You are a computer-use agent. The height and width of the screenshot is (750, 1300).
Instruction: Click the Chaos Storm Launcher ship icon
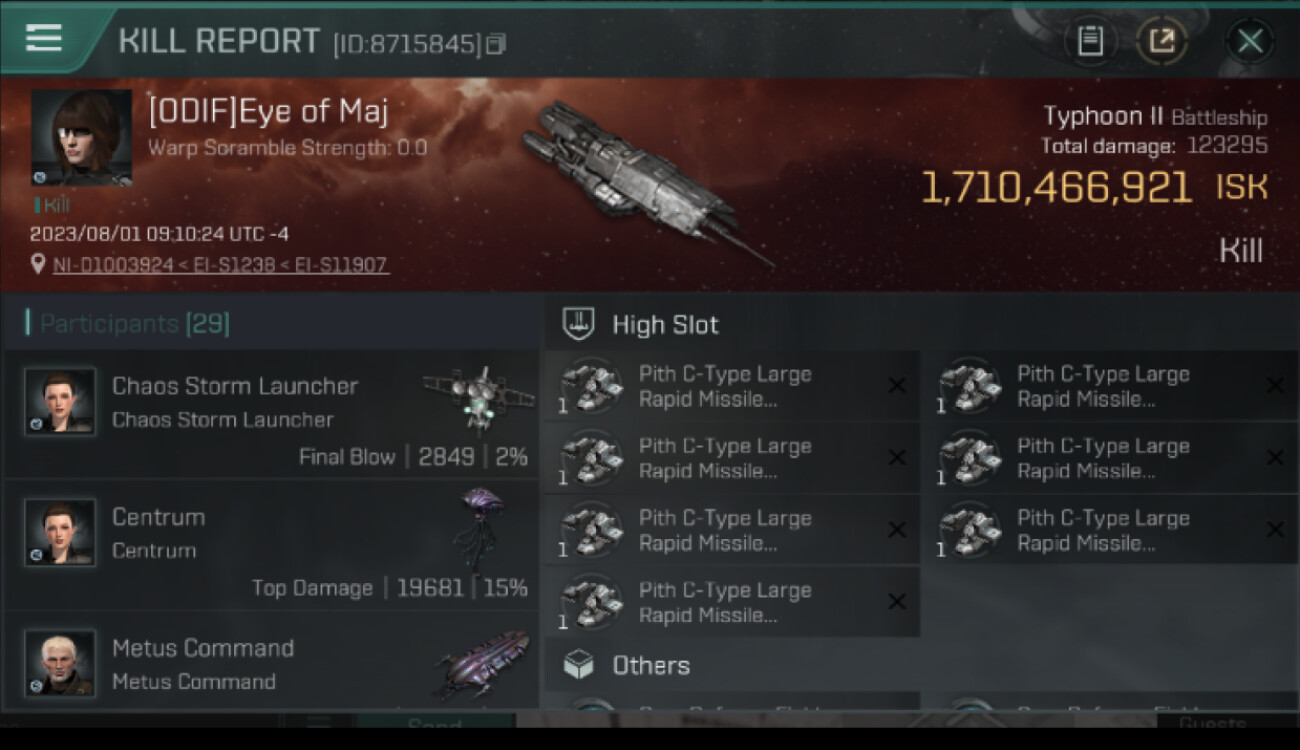click(x=477, y=398)
